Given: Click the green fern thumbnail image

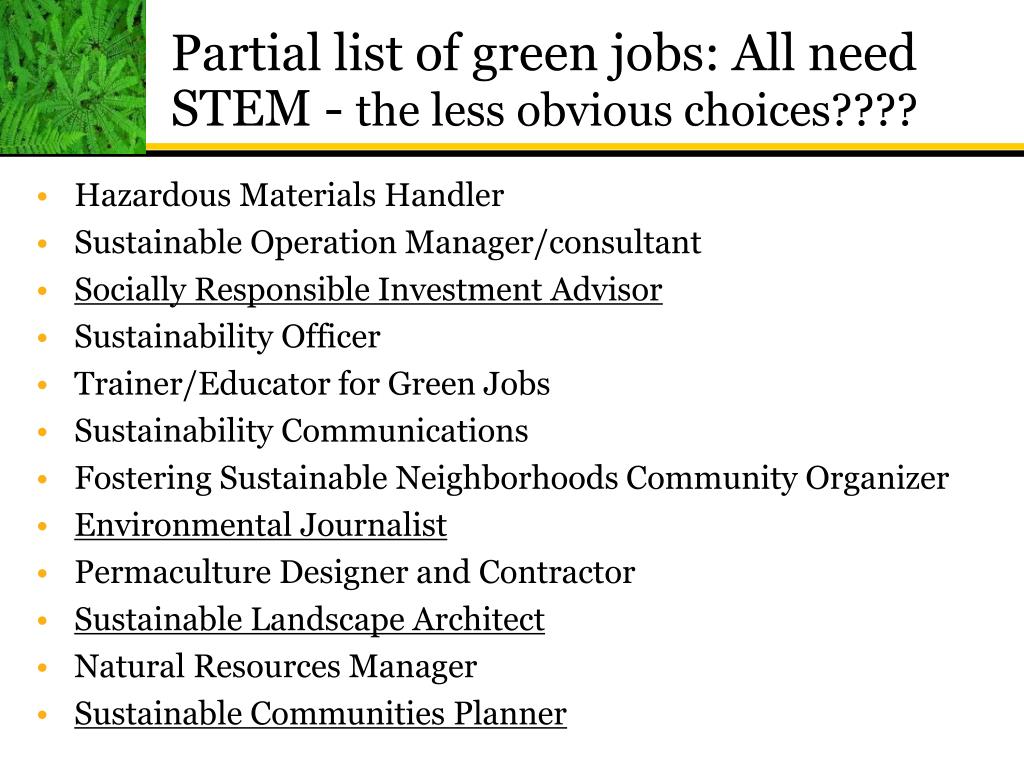Looking at the screenshot, I should (72, 76).
